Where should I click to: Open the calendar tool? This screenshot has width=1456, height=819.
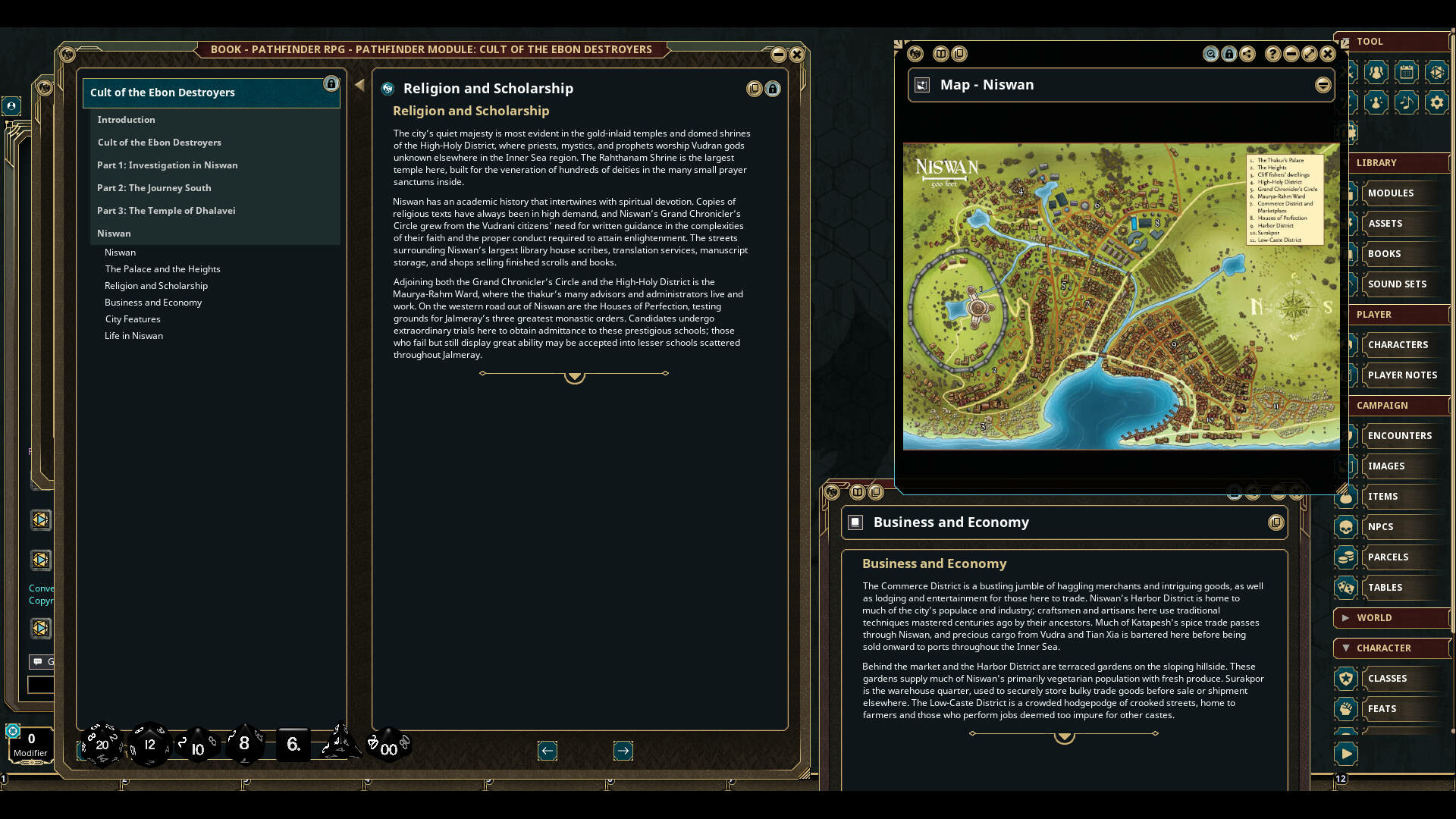click(1405, 72)
